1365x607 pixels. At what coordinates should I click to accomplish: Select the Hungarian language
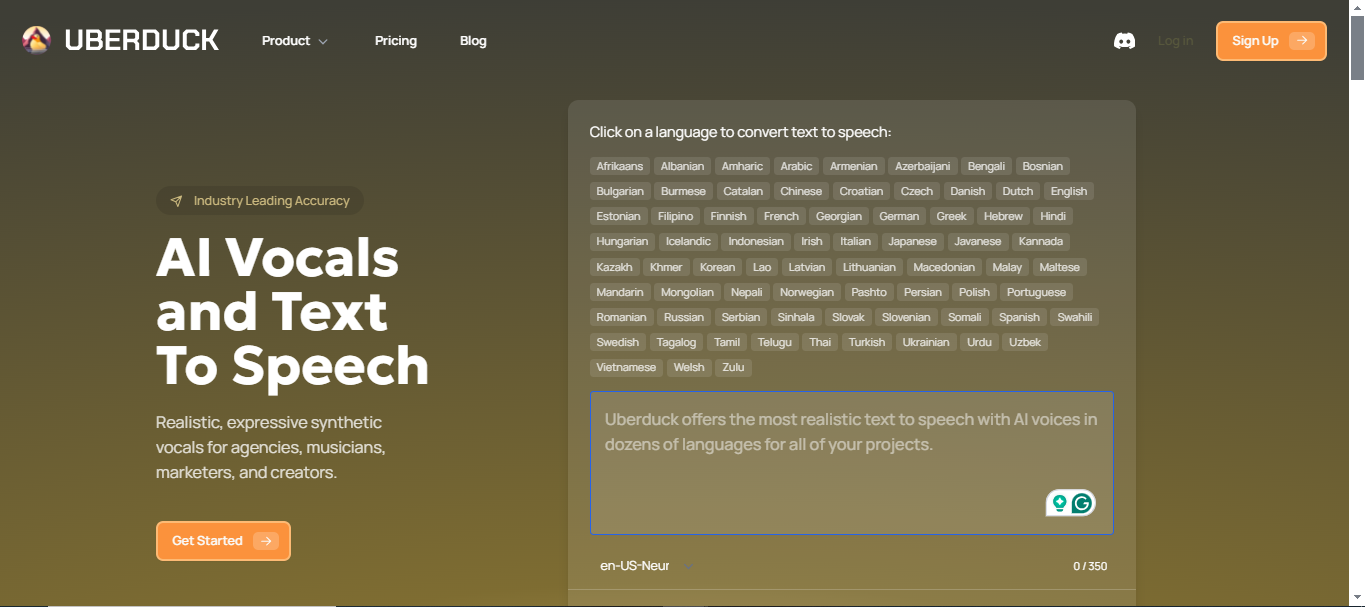pos(622,241)
